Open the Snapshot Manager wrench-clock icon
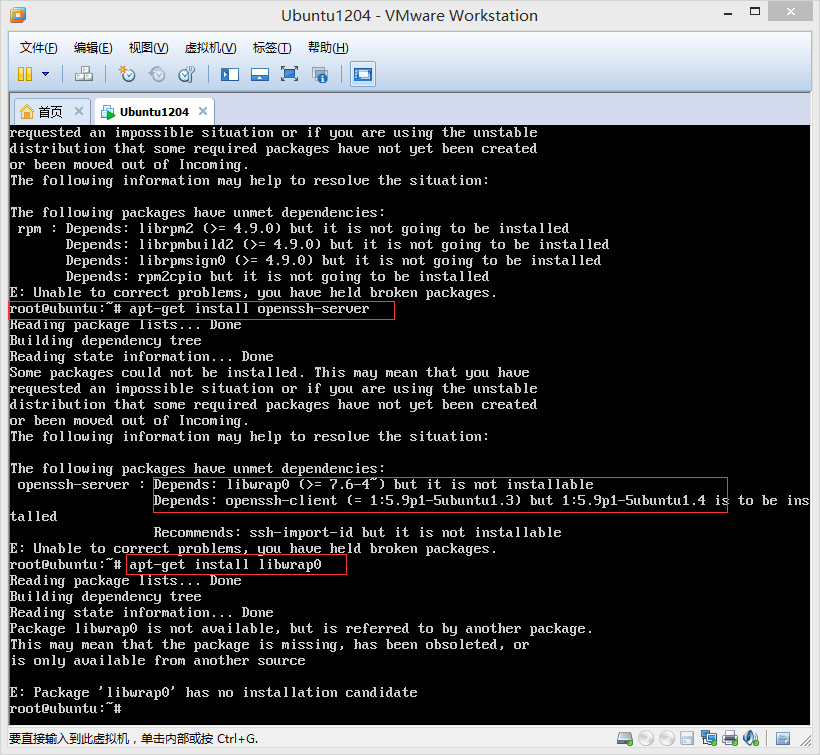Screen dimensions: 820x755 pyautogui.click(x=187, y=74)
